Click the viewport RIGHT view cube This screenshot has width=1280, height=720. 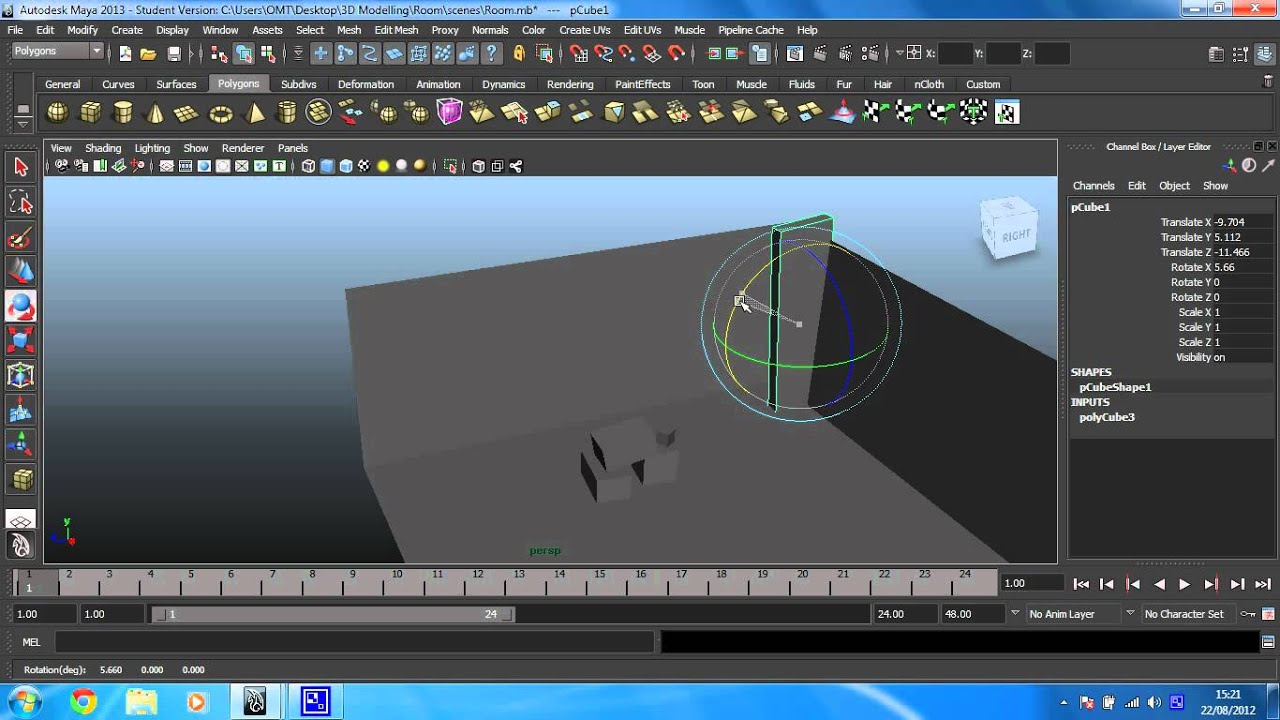coord(1009,229)
